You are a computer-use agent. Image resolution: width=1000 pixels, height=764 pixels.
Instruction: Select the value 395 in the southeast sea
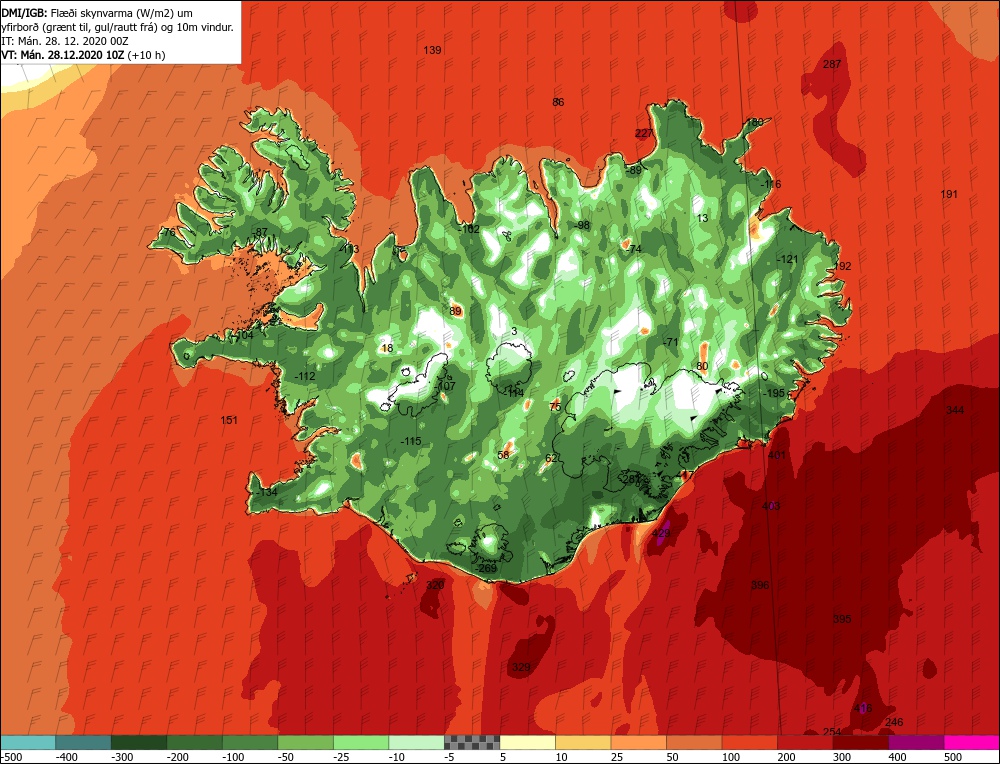(842, 619)
